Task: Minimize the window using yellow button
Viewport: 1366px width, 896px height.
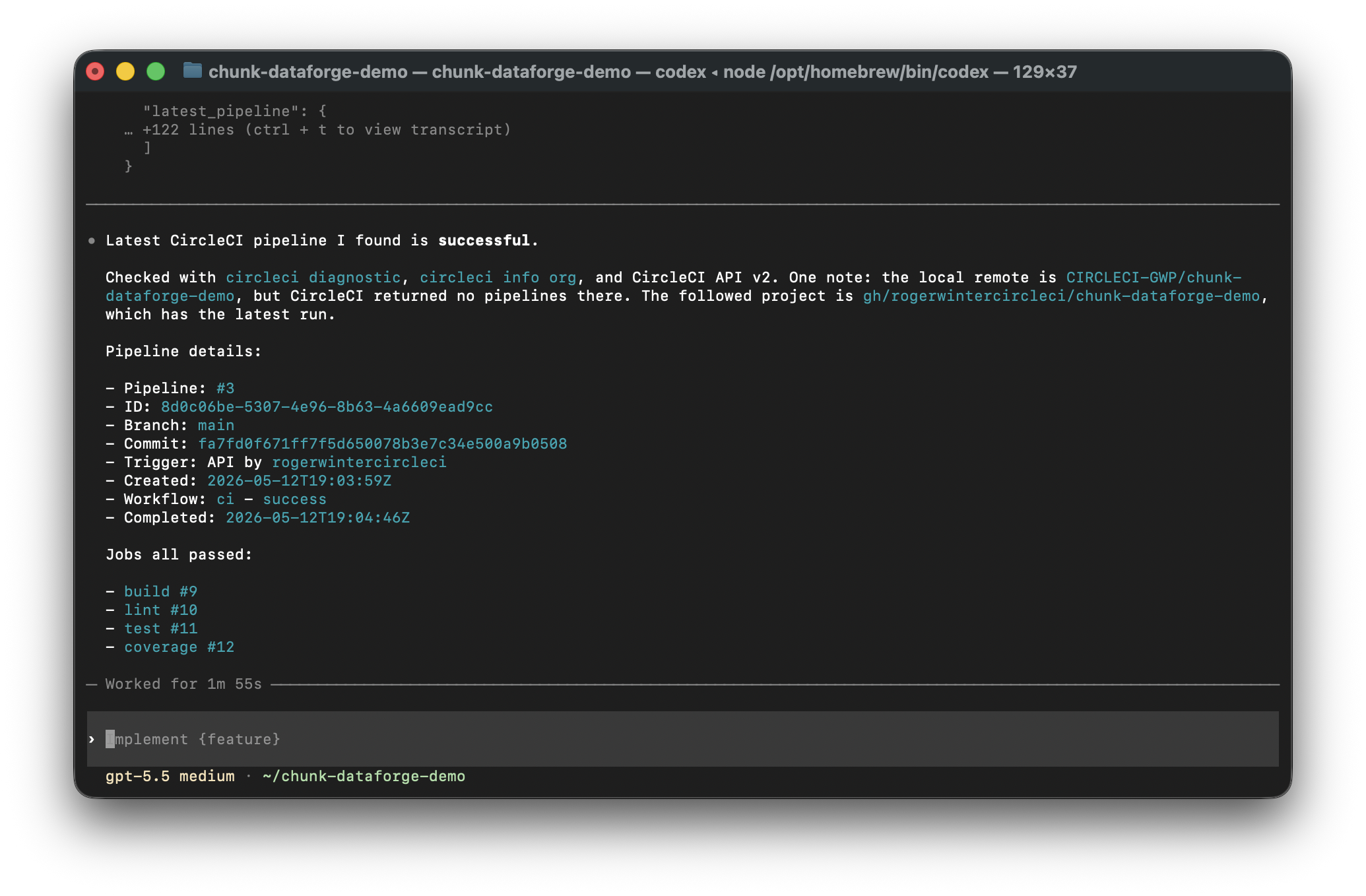Action: coord(125,71)
